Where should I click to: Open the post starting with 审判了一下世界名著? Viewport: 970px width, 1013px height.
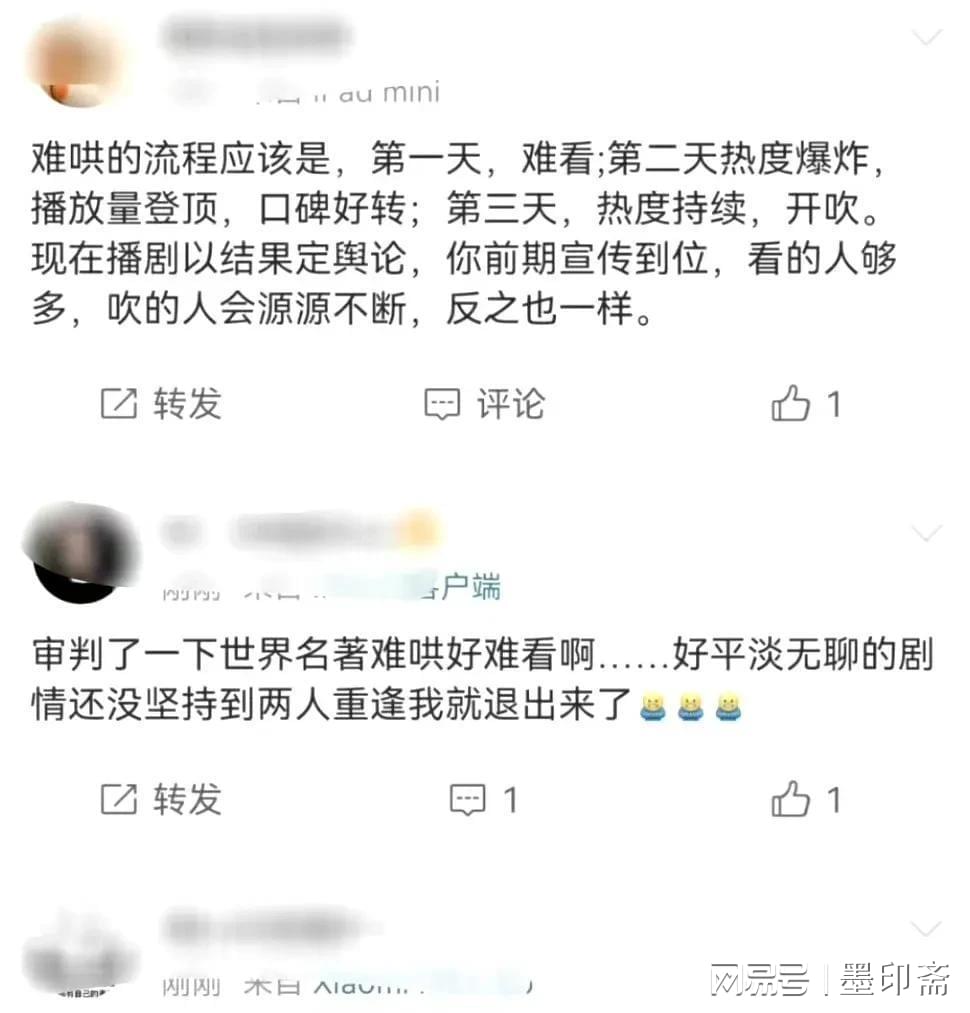click(483, 679)
